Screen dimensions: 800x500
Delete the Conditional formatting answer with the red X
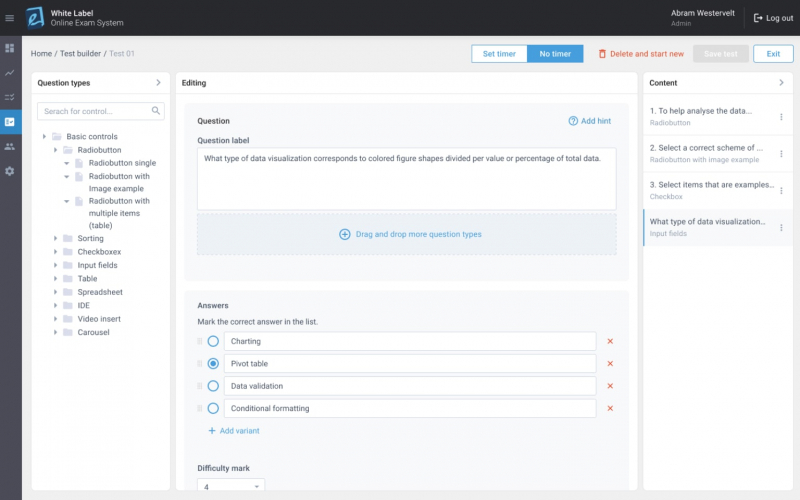click(x=610, y=409)
